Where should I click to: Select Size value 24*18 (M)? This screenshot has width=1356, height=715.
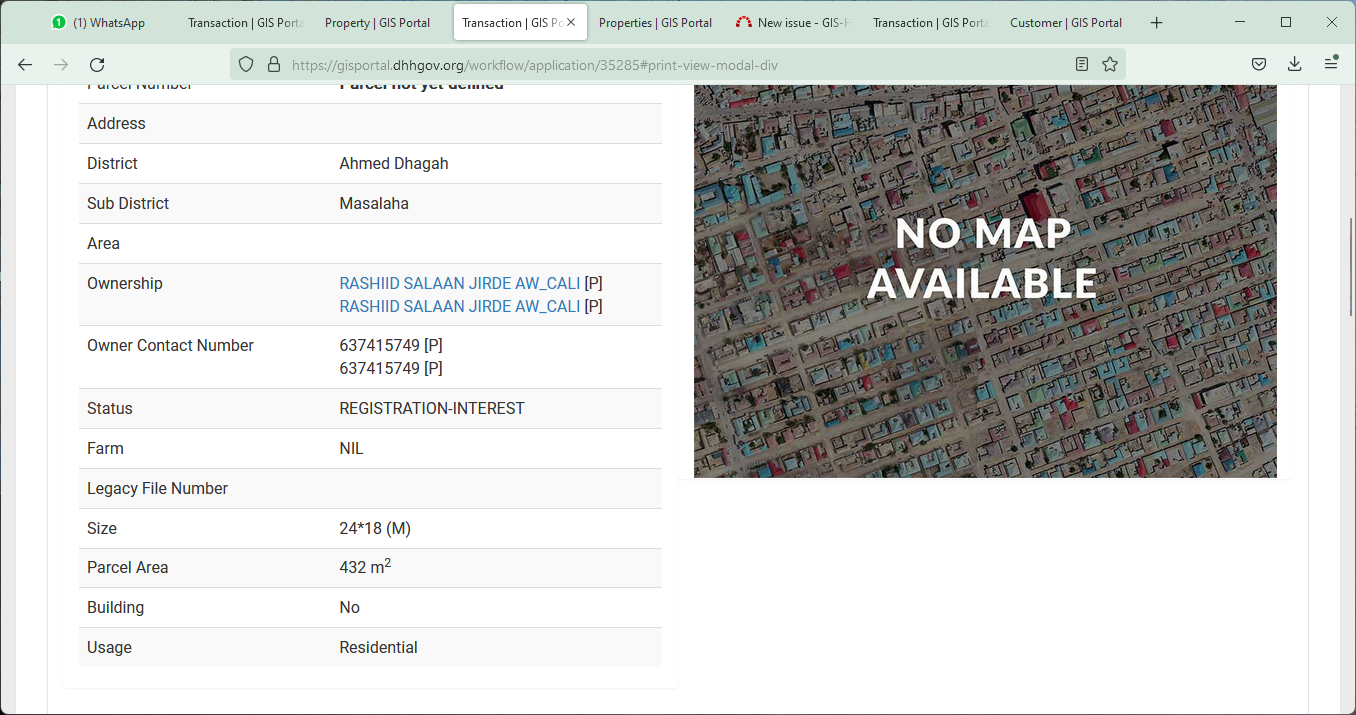[x=375, y=528]
